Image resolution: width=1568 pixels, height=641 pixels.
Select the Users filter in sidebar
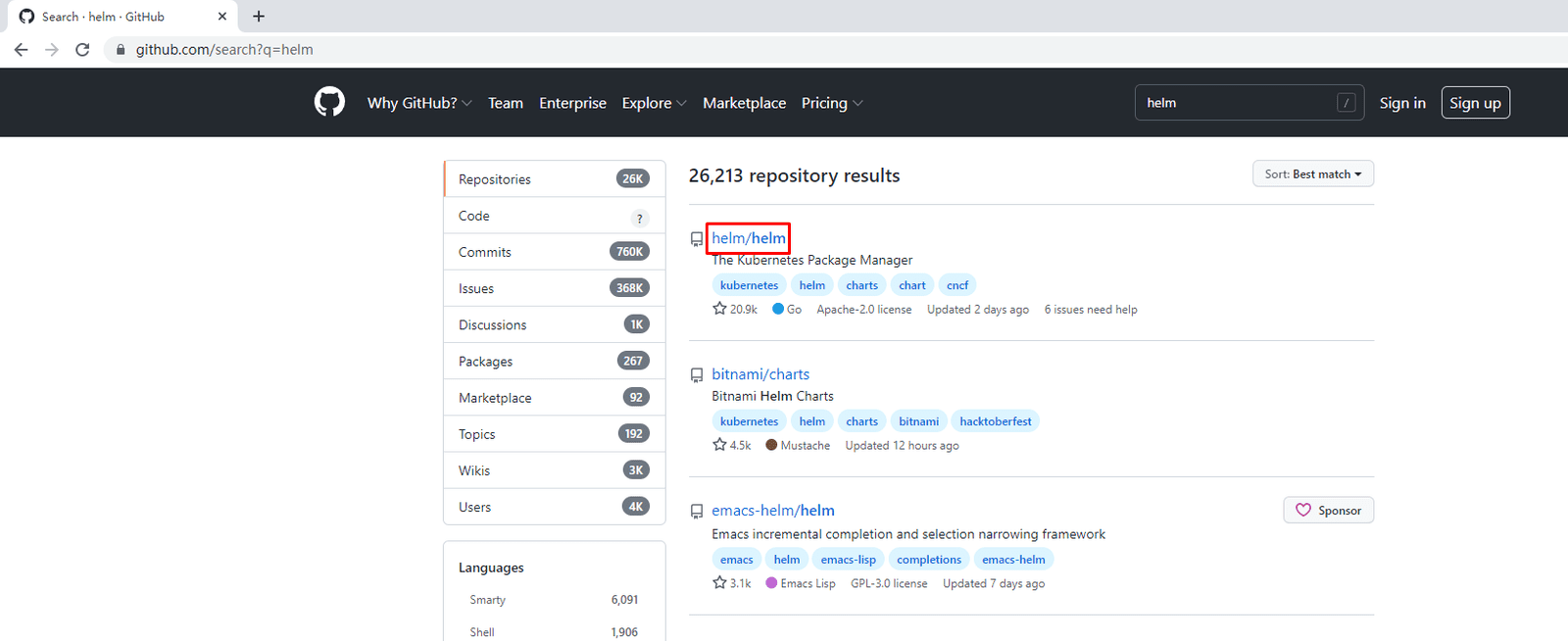(555, 507)
